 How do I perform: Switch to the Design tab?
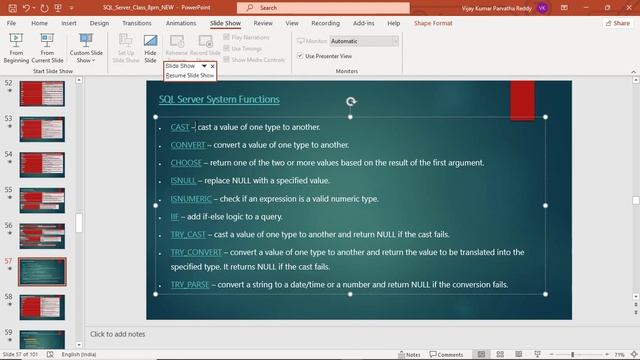point(99,23)
